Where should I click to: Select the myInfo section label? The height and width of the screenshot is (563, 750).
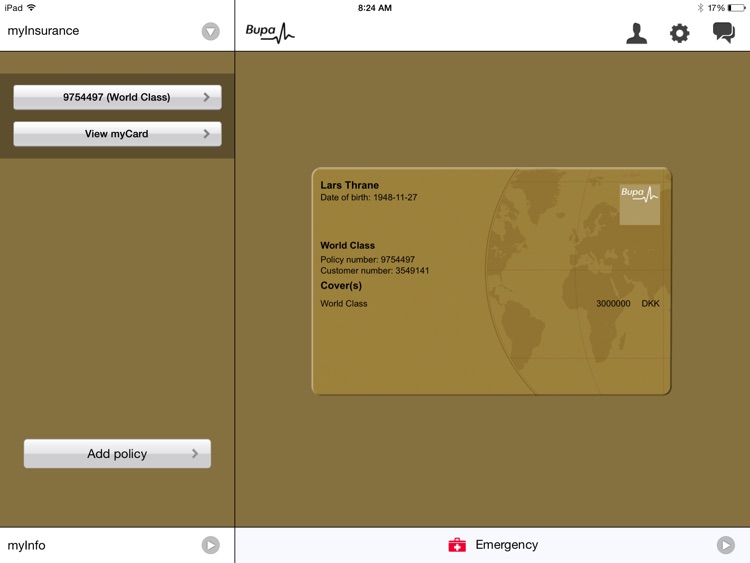[x=26, y=545]
